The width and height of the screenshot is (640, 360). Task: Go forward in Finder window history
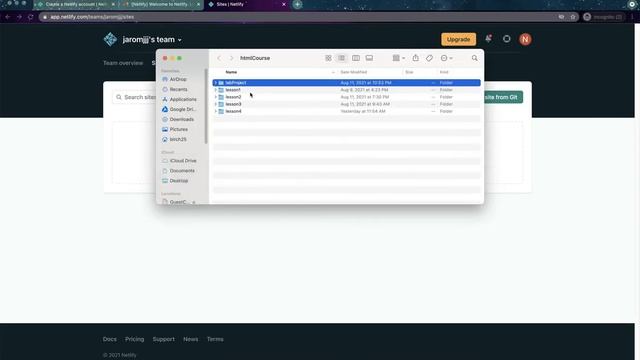click(231, 58)
